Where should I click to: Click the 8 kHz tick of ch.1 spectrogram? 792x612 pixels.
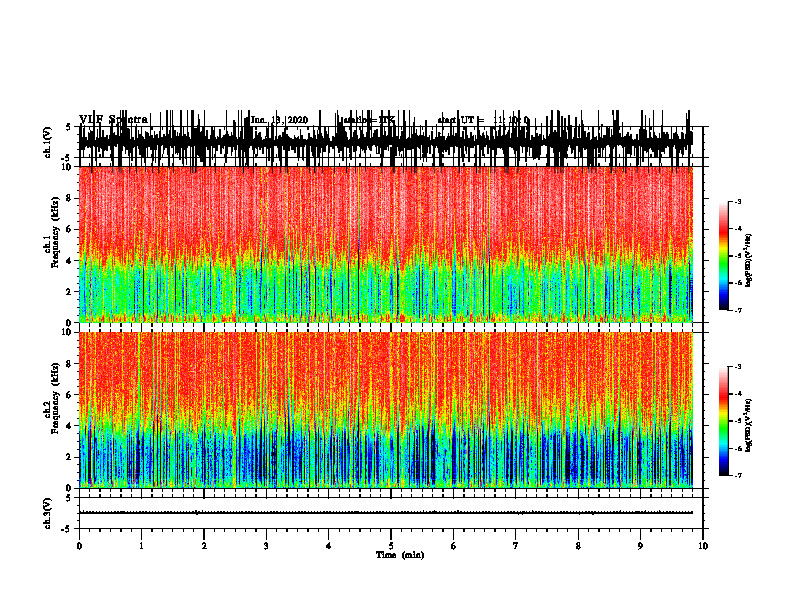click(x=70, y=198)
